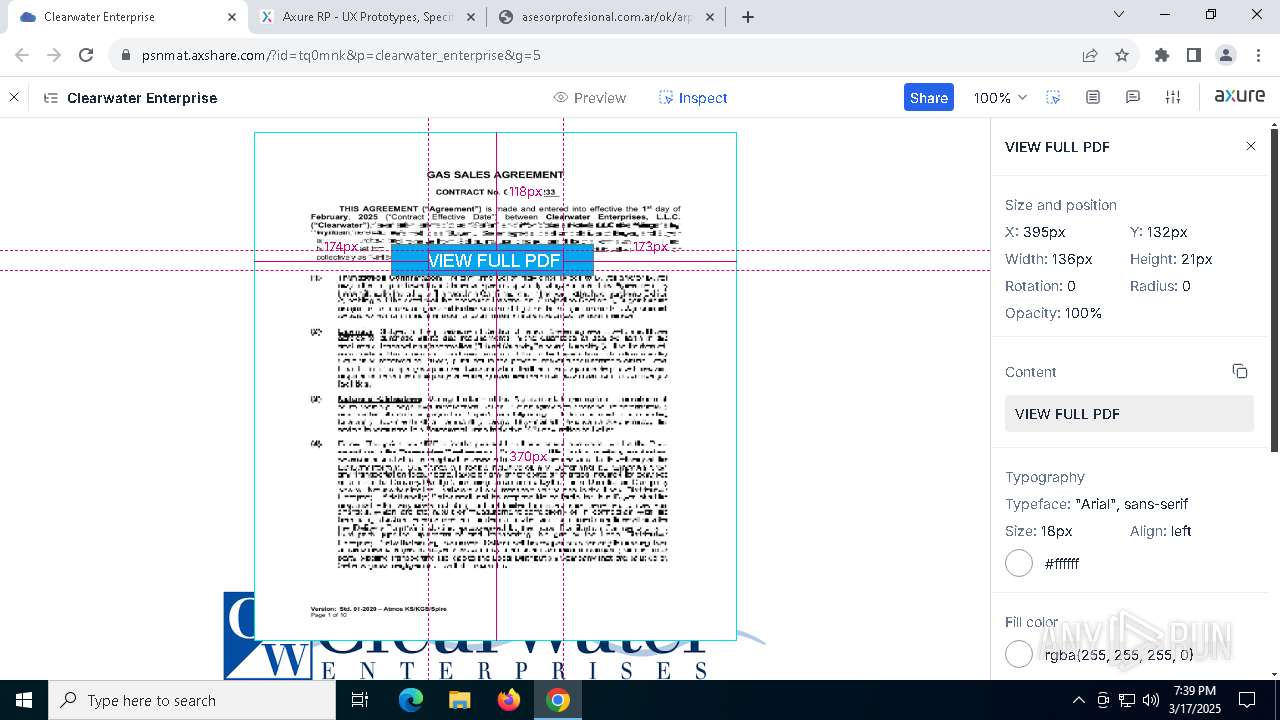This screenshot has height=720, width=1280.
Task: Switch to Inspect mode
Action: tap(693, 98)
